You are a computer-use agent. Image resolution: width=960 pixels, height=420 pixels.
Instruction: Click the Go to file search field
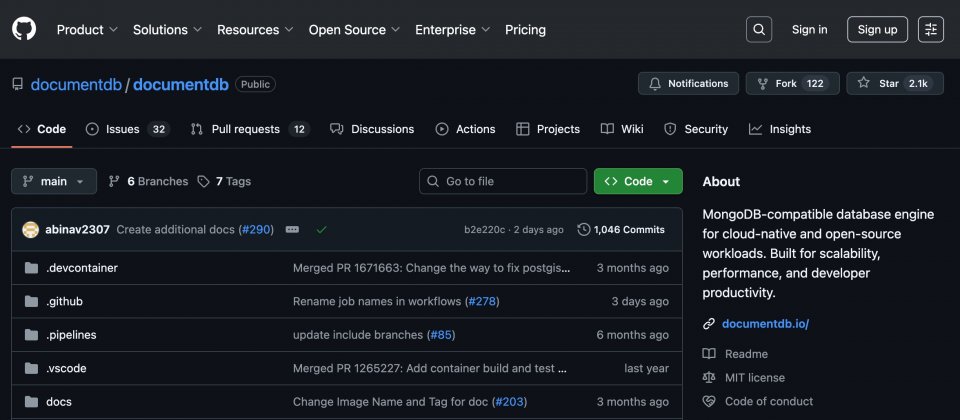pos(502,181)
